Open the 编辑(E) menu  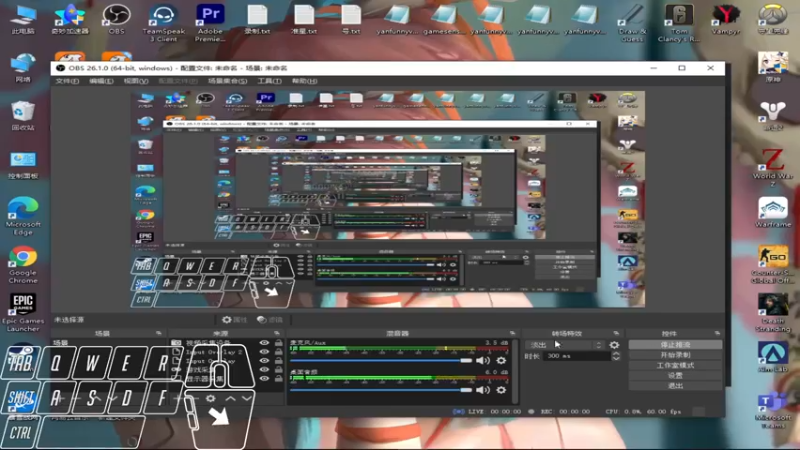tap(101, 81)
